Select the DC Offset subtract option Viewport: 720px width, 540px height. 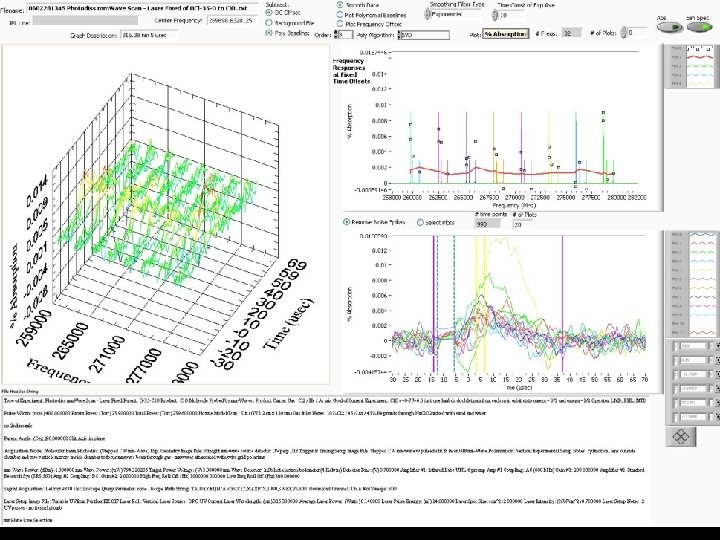pos(269,13)
